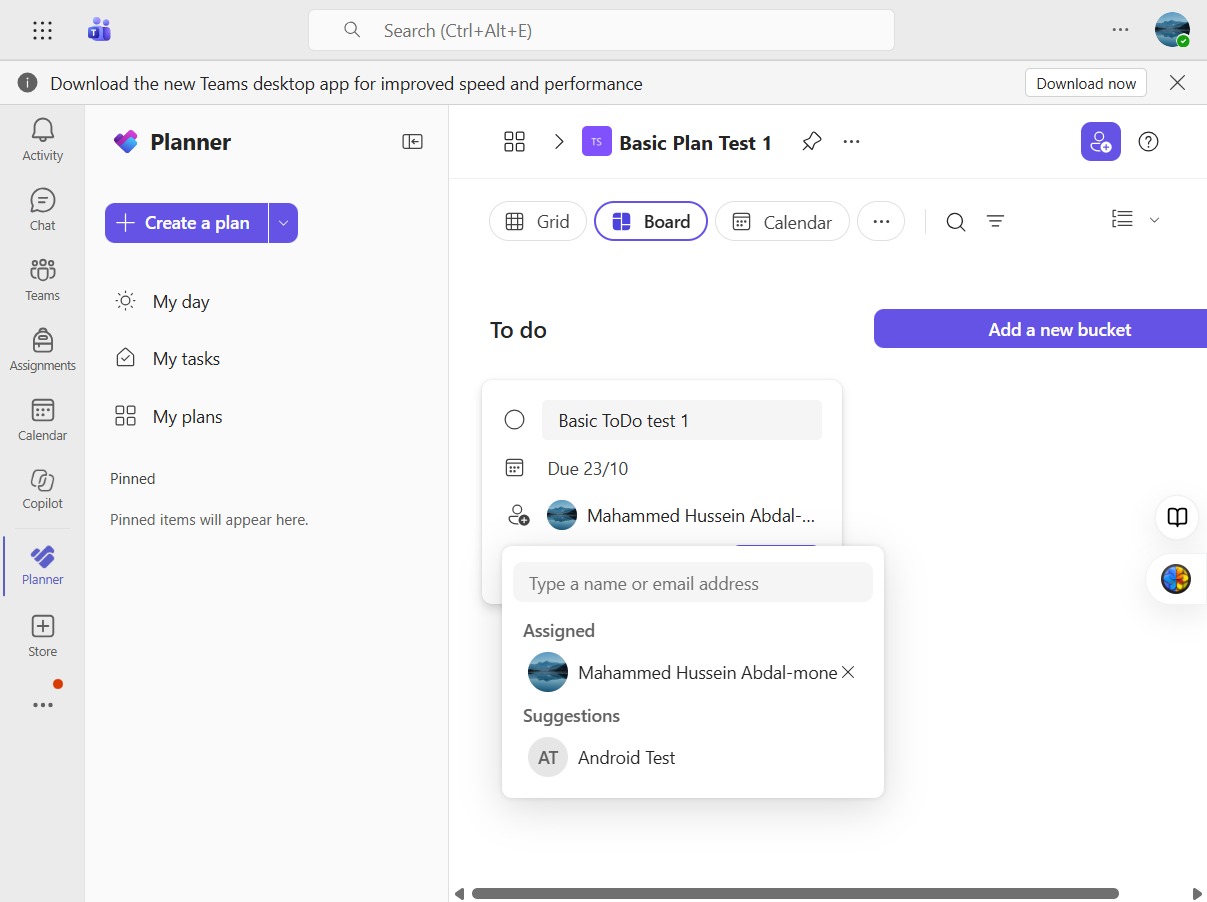Expand breadcrumb chevron before plan name
Screen dimensions: 1207x902
tap(559, 142)
